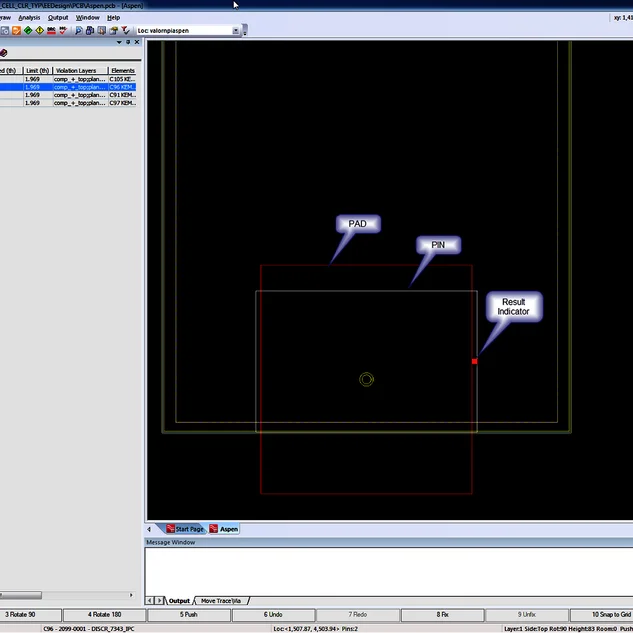Click the yellow circle origin in canvas
This screenshot has height=633, width=633.
pos(366,379)
